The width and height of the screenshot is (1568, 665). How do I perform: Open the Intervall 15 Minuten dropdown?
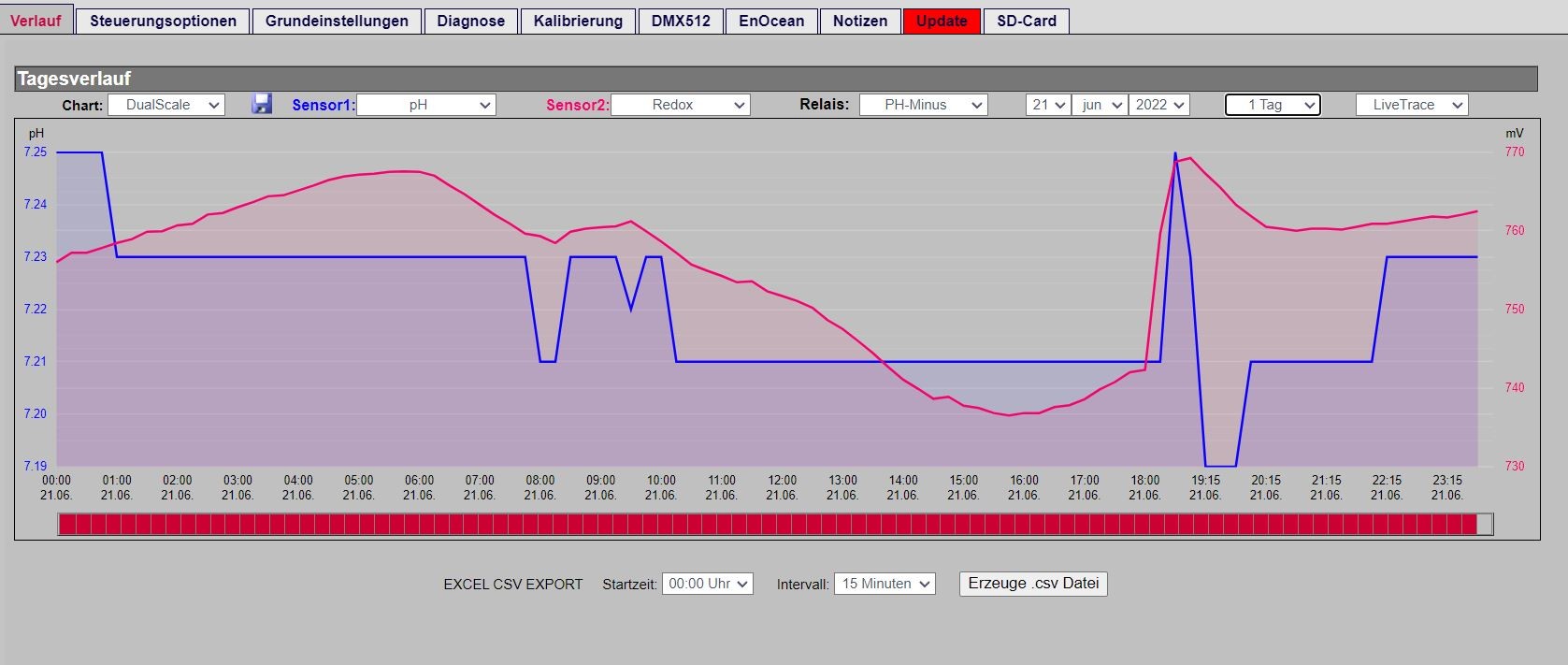pyautogui.click(x=885, y=584)
